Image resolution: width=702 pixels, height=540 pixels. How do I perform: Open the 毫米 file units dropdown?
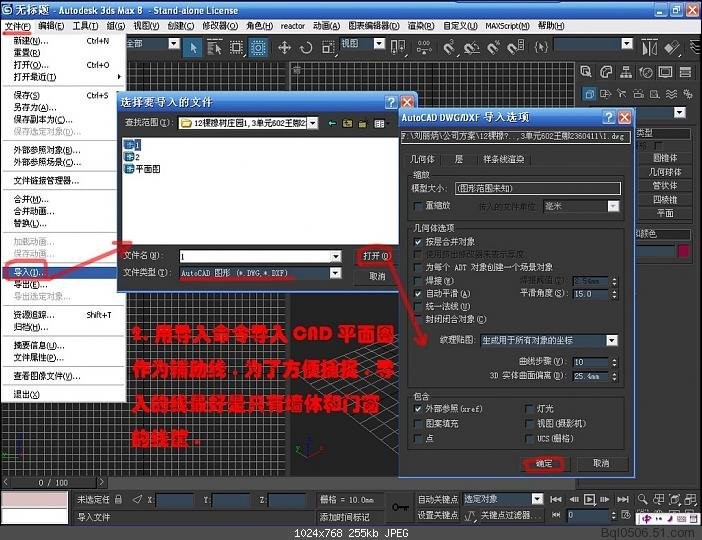tap(613, 206)
